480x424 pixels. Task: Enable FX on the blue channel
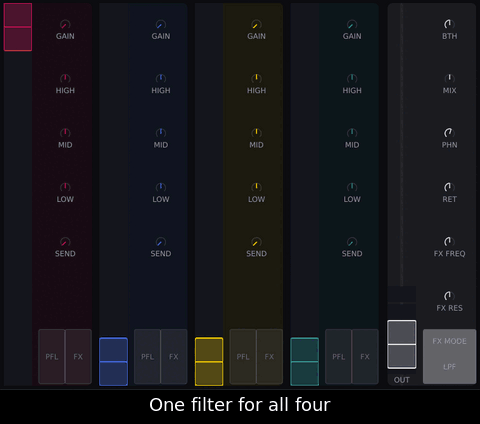coord(174,357)
